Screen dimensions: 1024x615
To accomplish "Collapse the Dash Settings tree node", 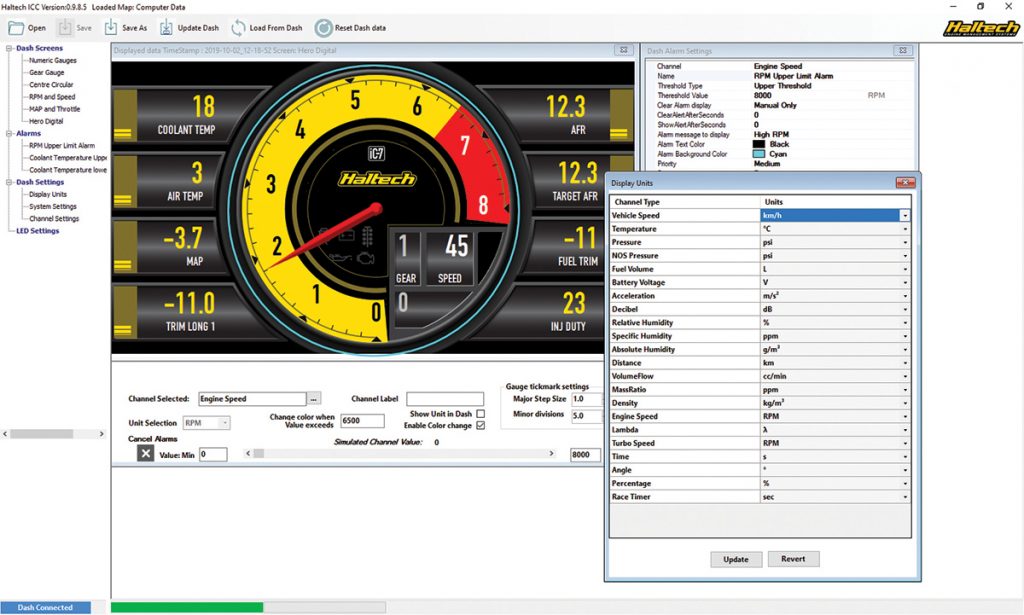I will pyautogui.click(x=9, y=182).
